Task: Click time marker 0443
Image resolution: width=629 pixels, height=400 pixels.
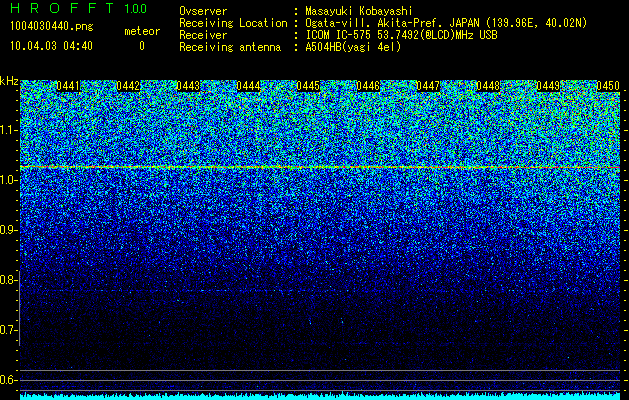Action: coord(188,86)
